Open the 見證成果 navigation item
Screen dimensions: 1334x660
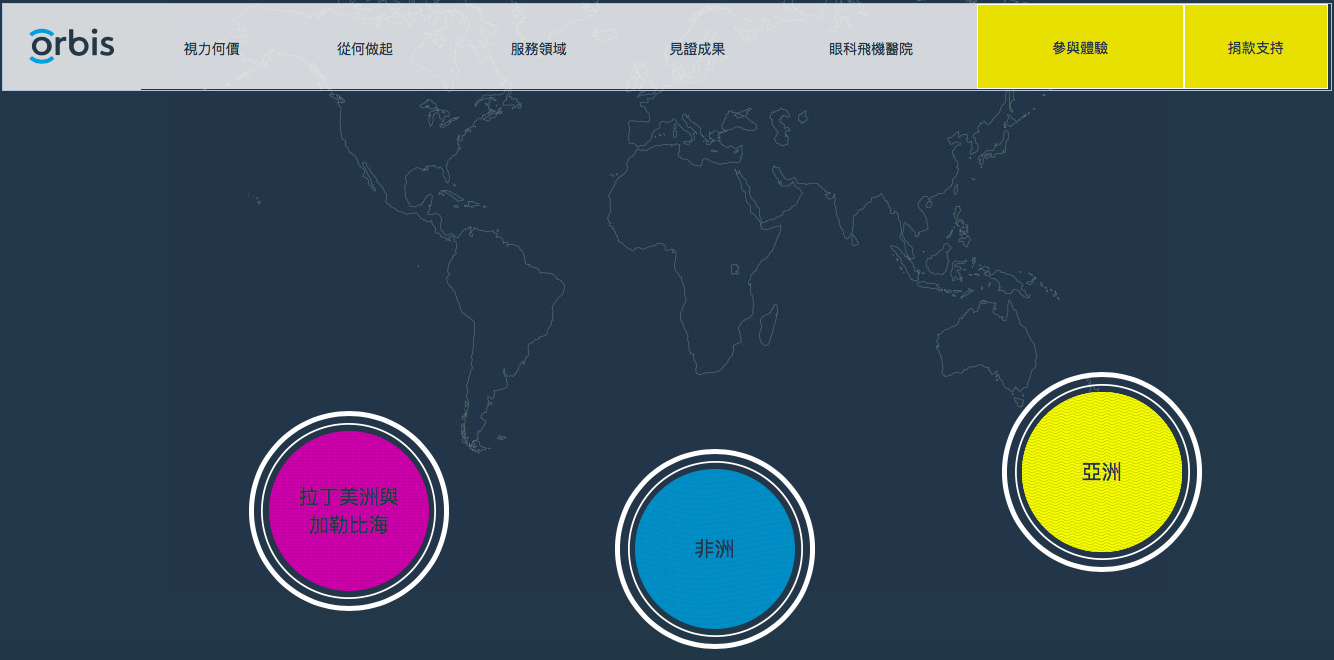(x=697, y=48)
